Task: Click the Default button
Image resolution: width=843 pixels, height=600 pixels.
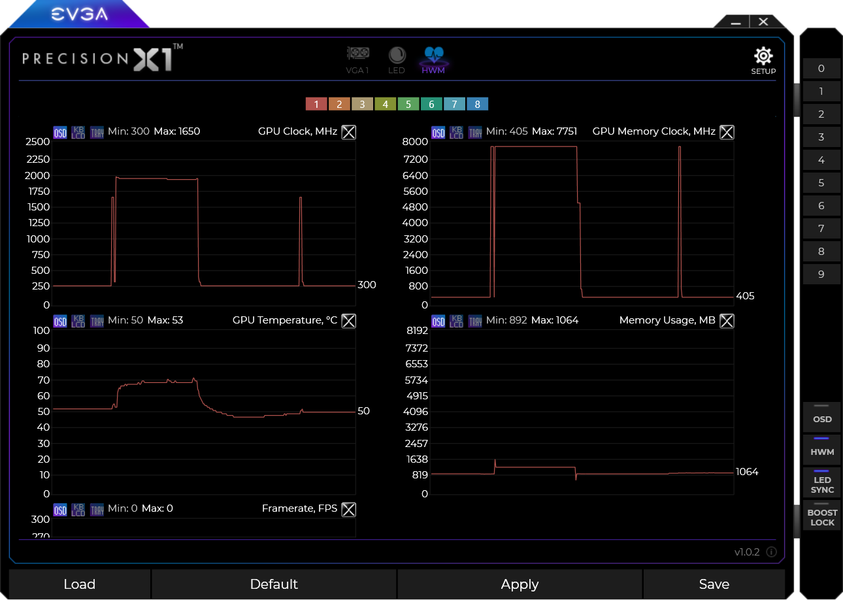Action: (274, 584)
